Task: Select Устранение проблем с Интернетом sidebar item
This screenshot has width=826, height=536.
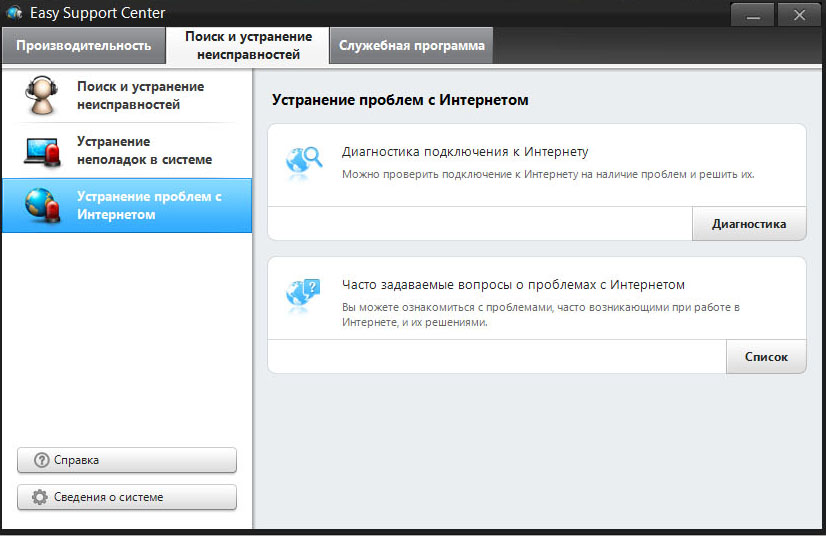Action: [127, 205]
